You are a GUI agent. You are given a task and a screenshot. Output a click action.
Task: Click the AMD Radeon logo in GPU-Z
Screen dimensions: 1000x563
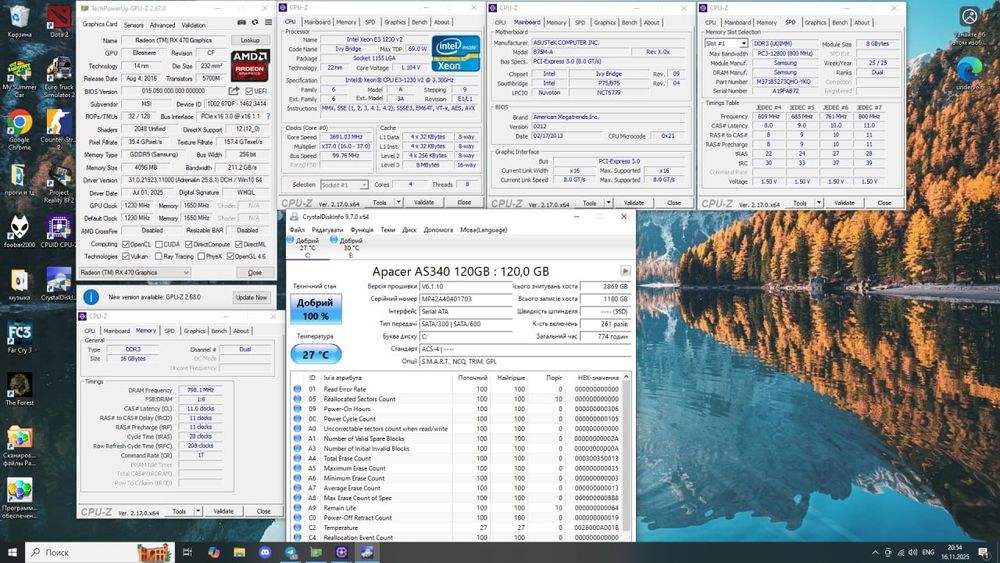click(250, 66)
